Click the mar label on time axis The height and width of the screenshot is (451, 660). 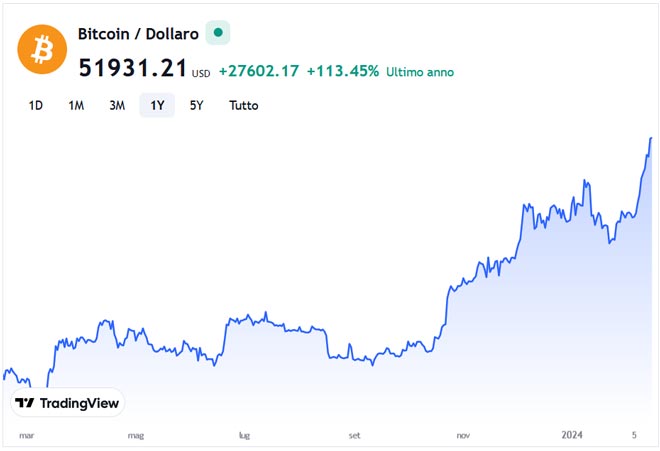click(x=27, y=436)
